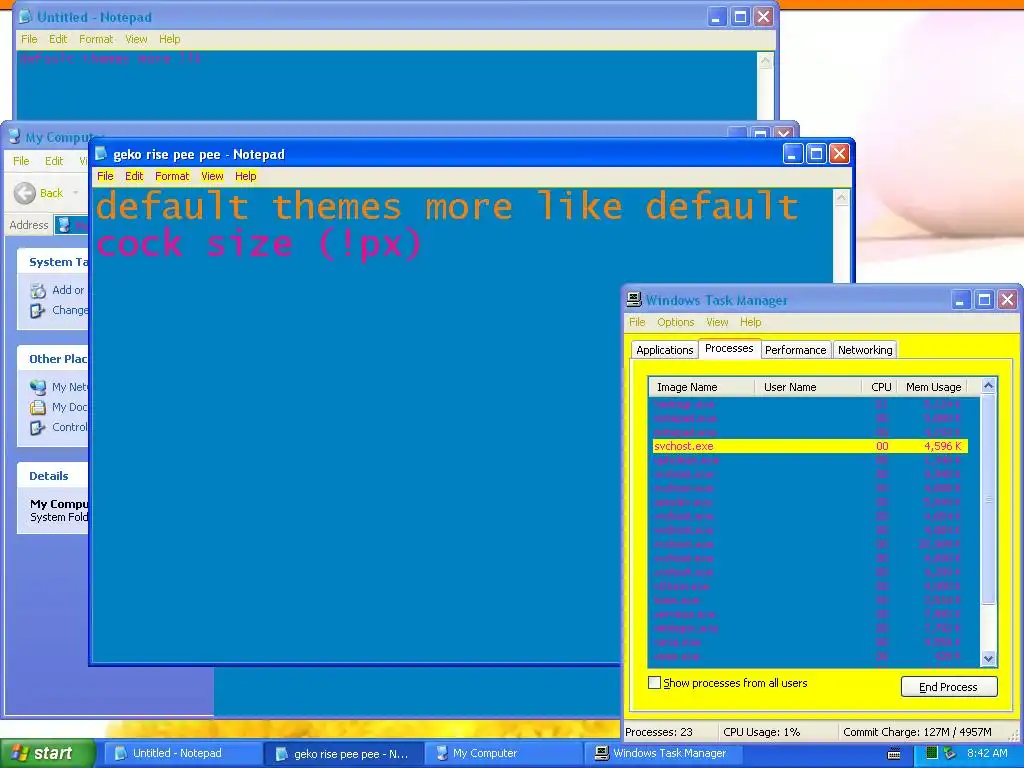Click the Back arrow icon in My Computer
This screenshot has height=768, width=1024.
(x=25, y=193)
